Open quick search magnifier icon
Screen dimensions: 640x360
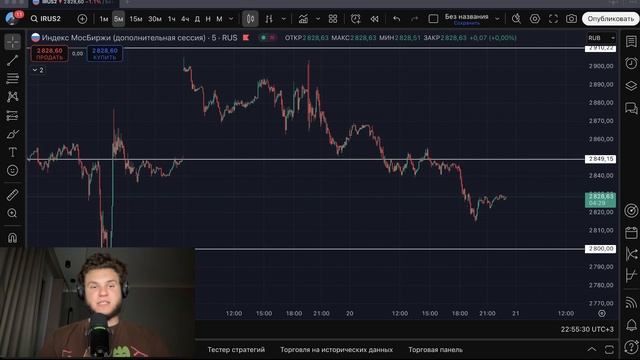pos(516,19)
